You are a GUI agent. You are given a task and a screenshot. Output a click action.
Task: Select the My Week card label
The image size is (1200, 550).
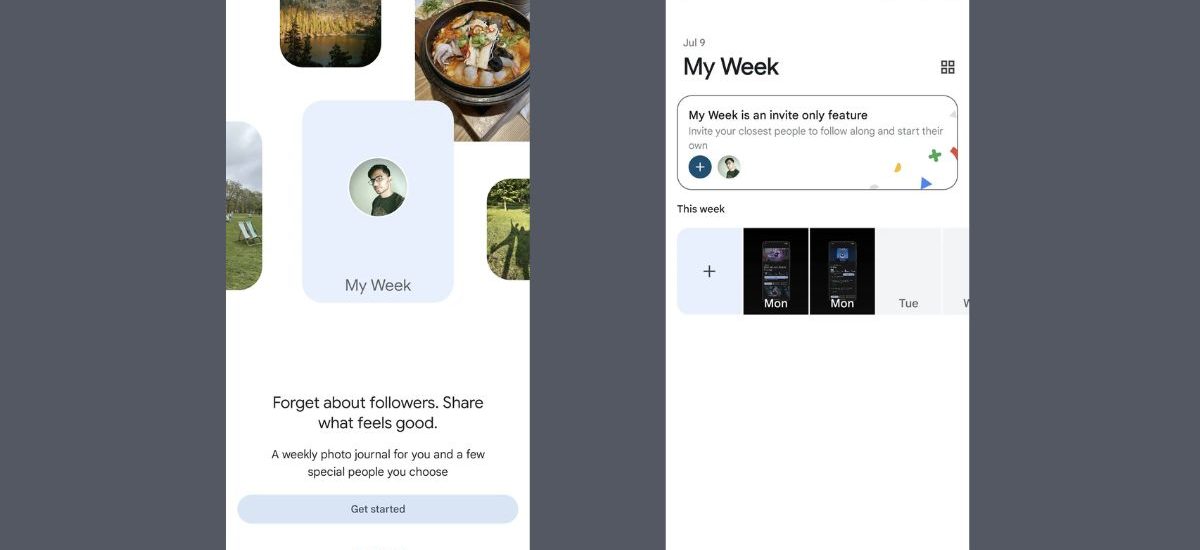(x=378, y=285)
